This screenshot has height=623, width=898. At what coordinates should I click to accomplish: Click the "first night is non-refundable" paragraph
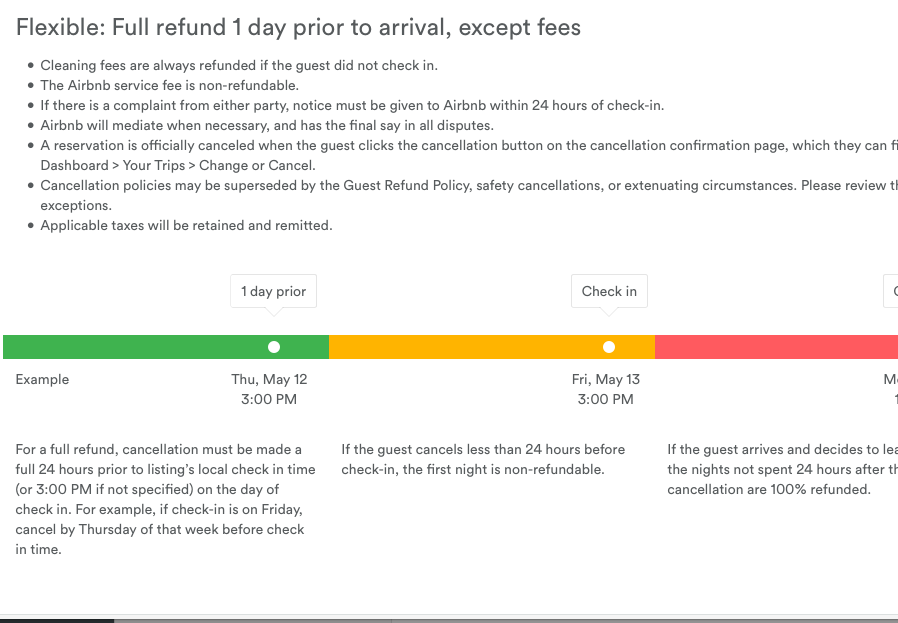click(483, 459)
